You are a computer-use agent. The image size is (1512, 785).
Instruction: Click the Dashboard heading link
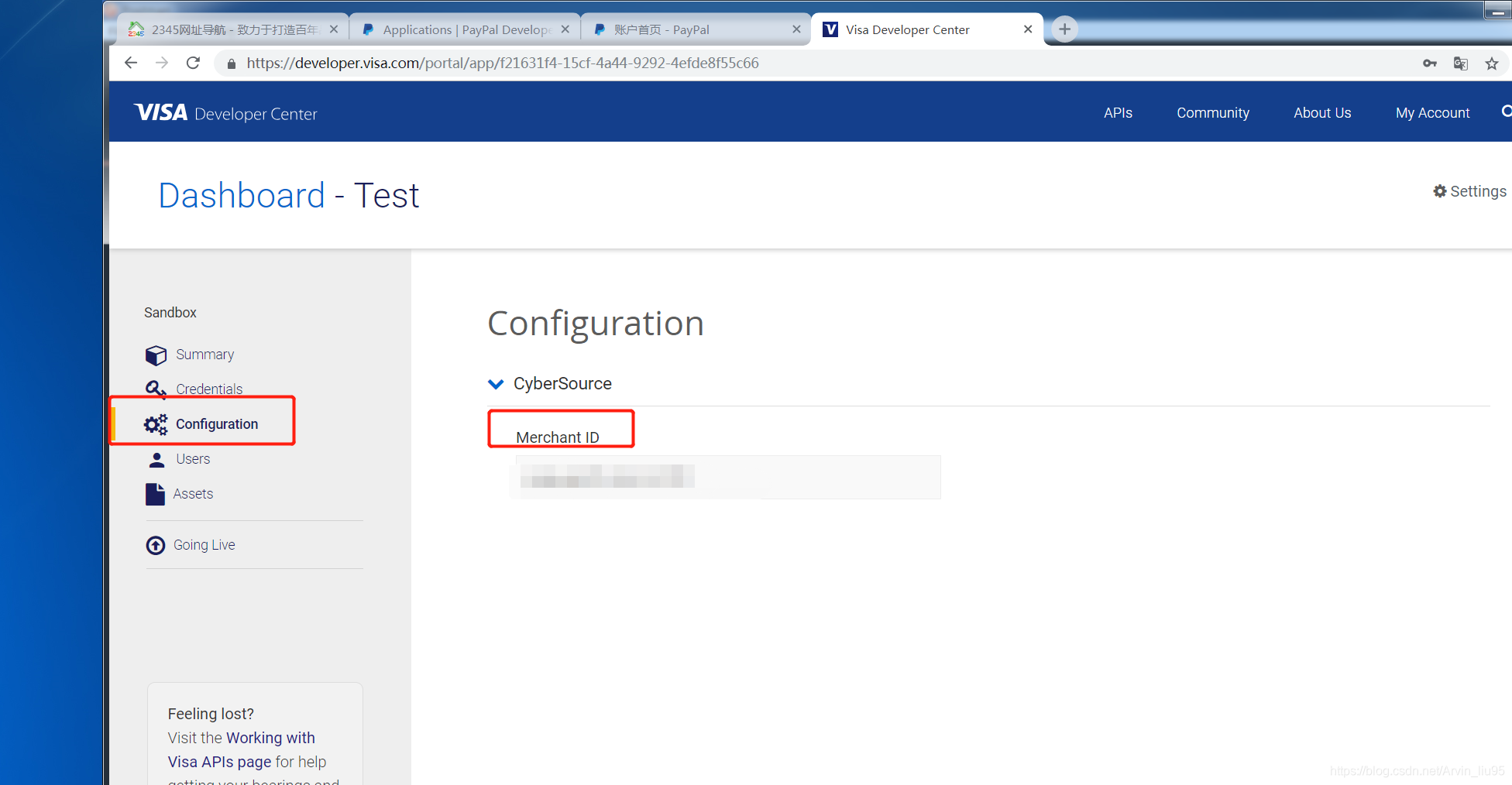(242, 195)
